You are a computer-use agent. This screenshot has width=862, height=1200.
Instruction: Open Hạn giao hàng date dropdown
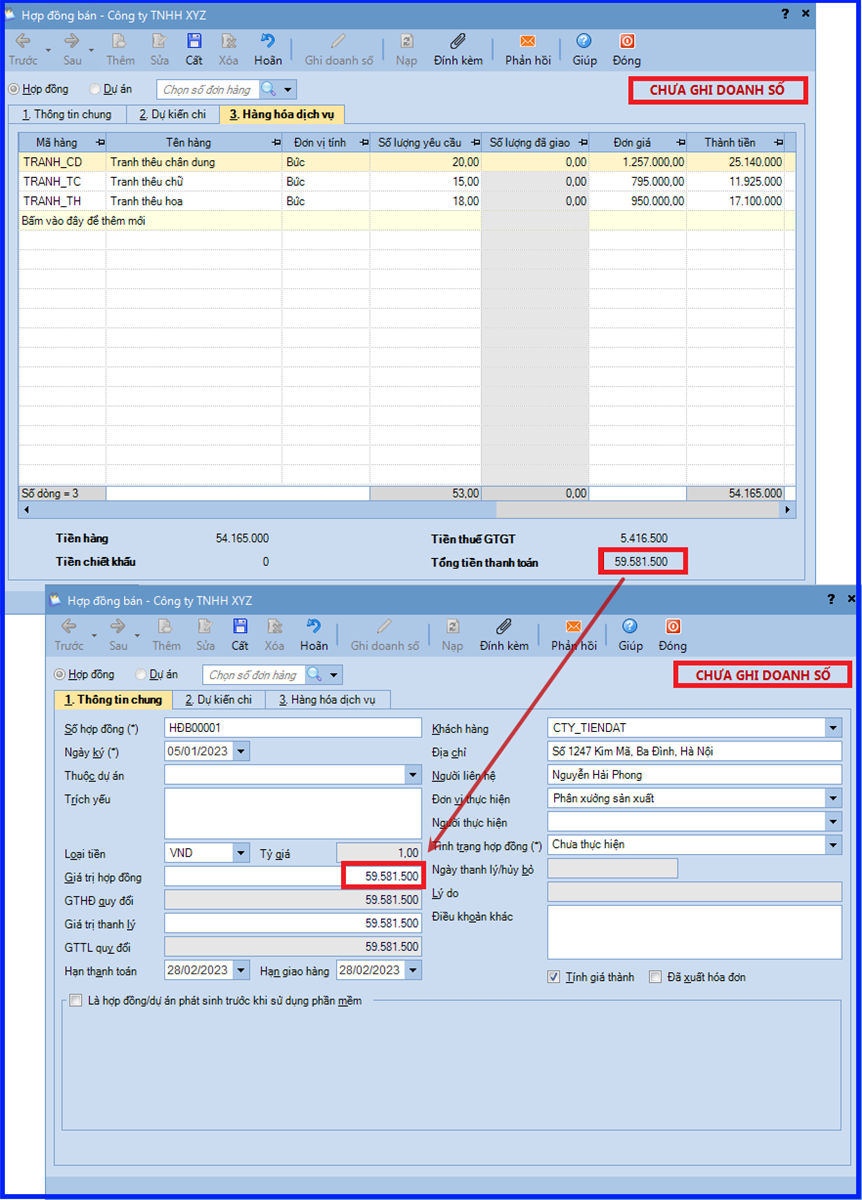pyautogui.click(x=414, y=970)
